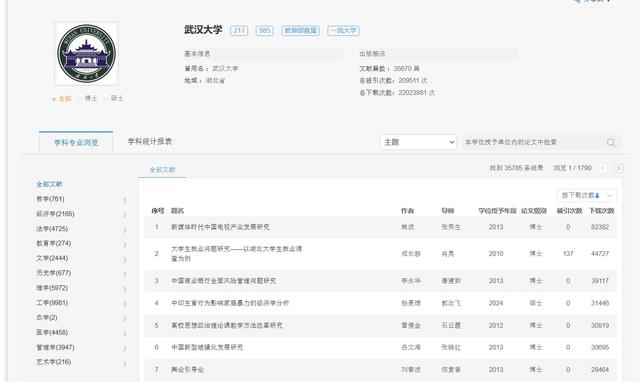Expand the 教育学(274) category chevron

coord(125,245)
